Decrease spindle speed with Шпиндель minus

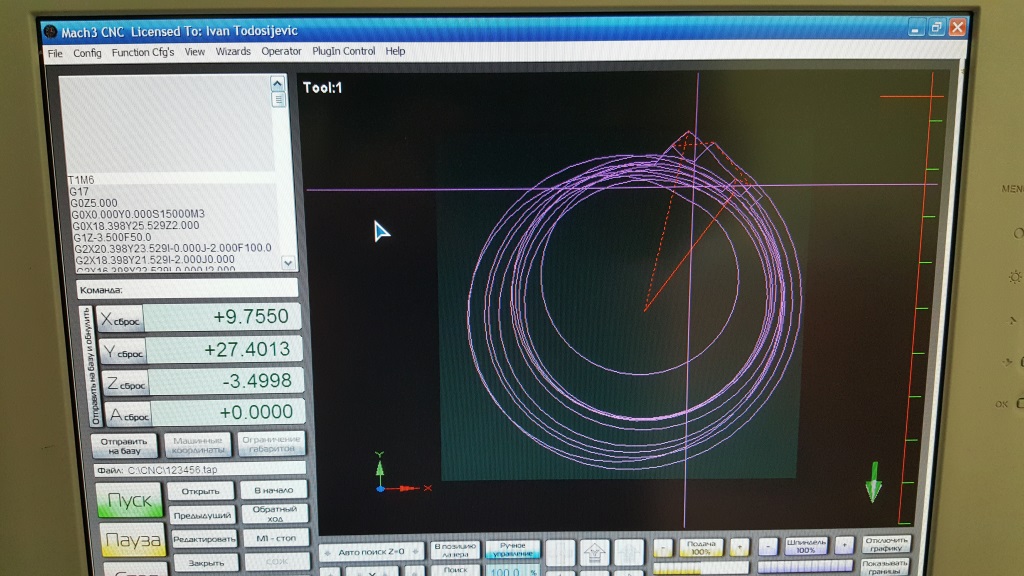pos(768,546)
